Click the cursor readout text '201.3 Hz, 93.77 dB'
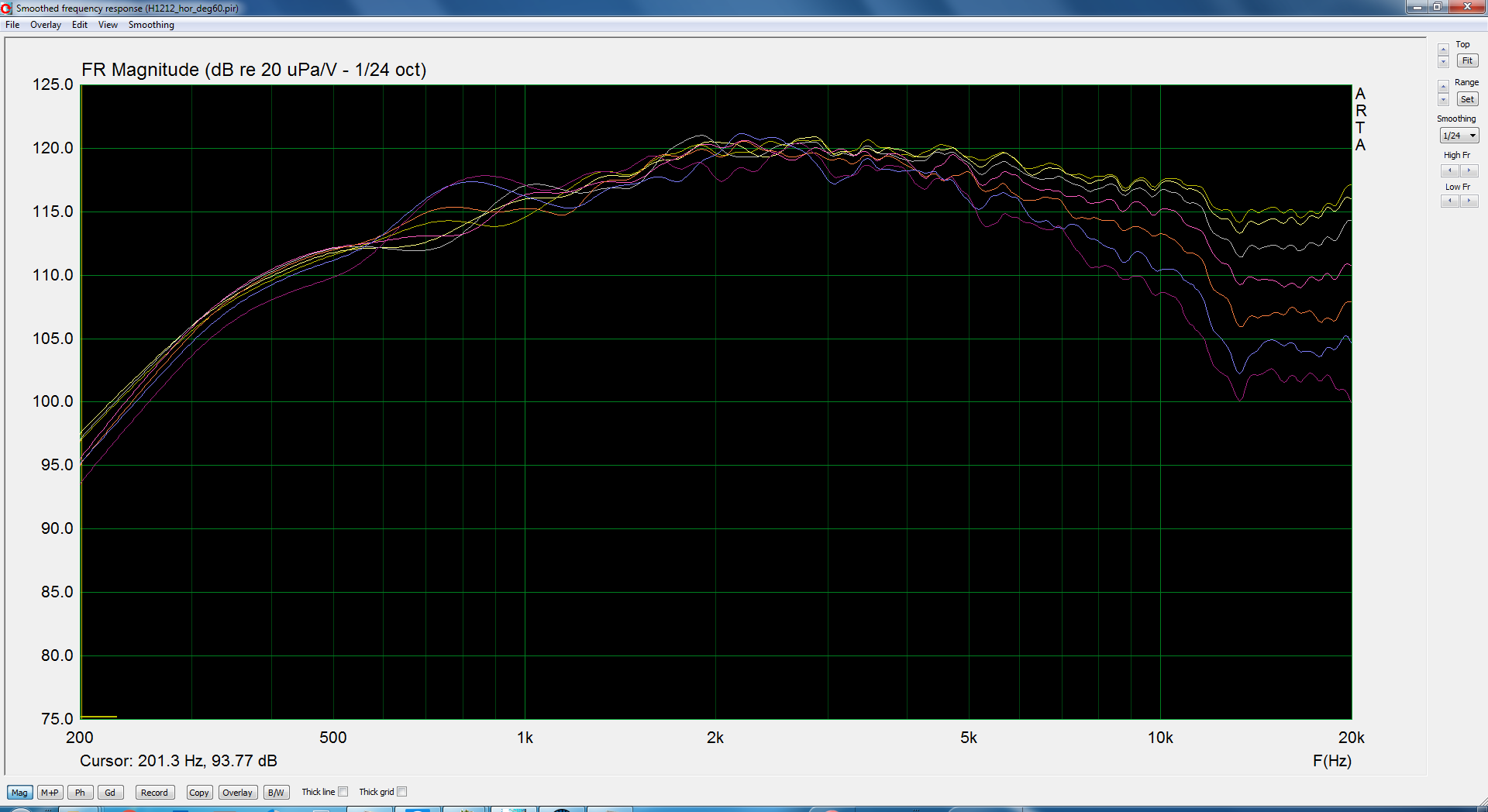 tap(208, 761)
